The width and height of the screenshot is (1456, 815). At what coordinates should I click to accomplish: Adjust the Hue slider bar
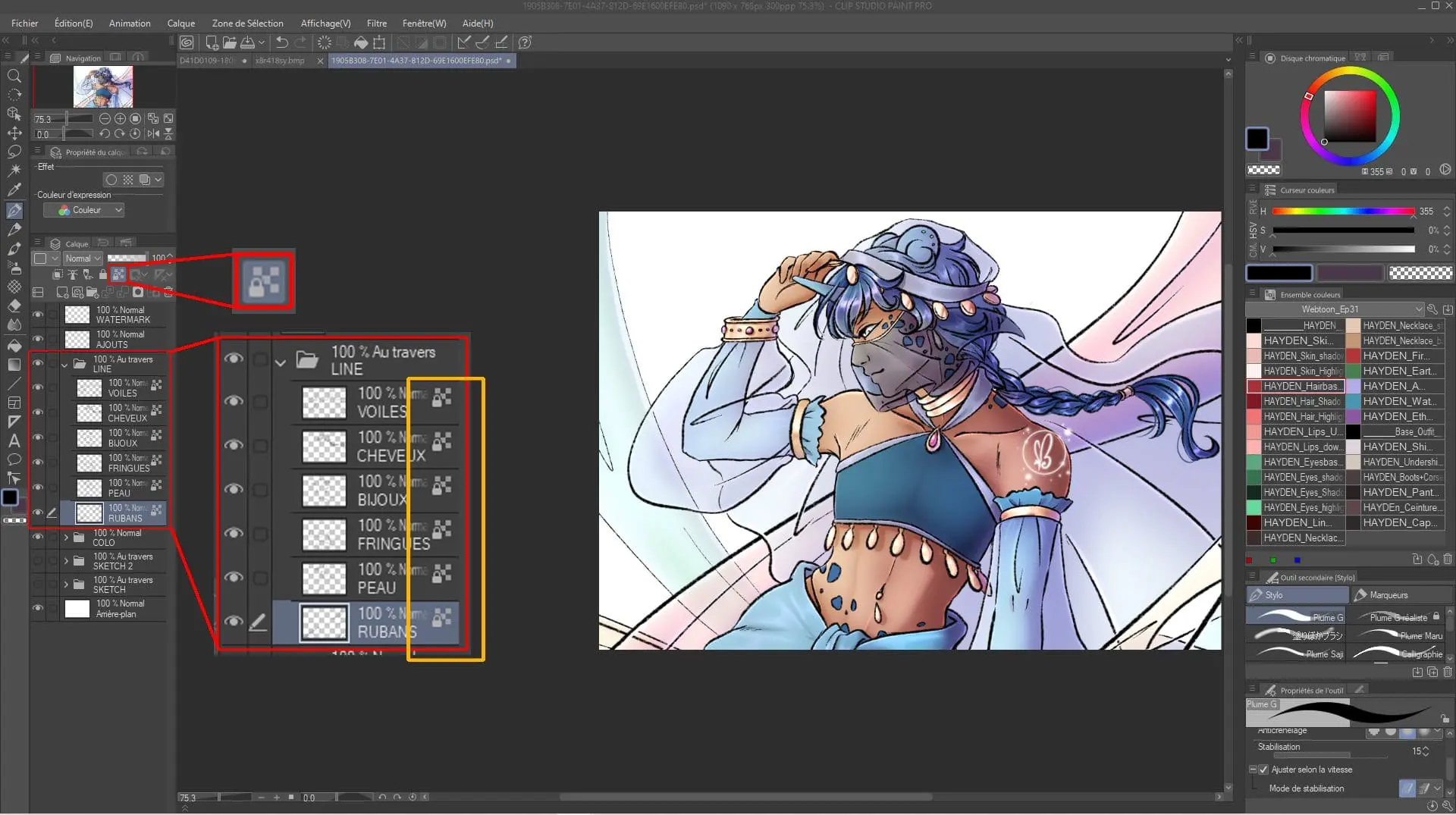click(1343, 212)
